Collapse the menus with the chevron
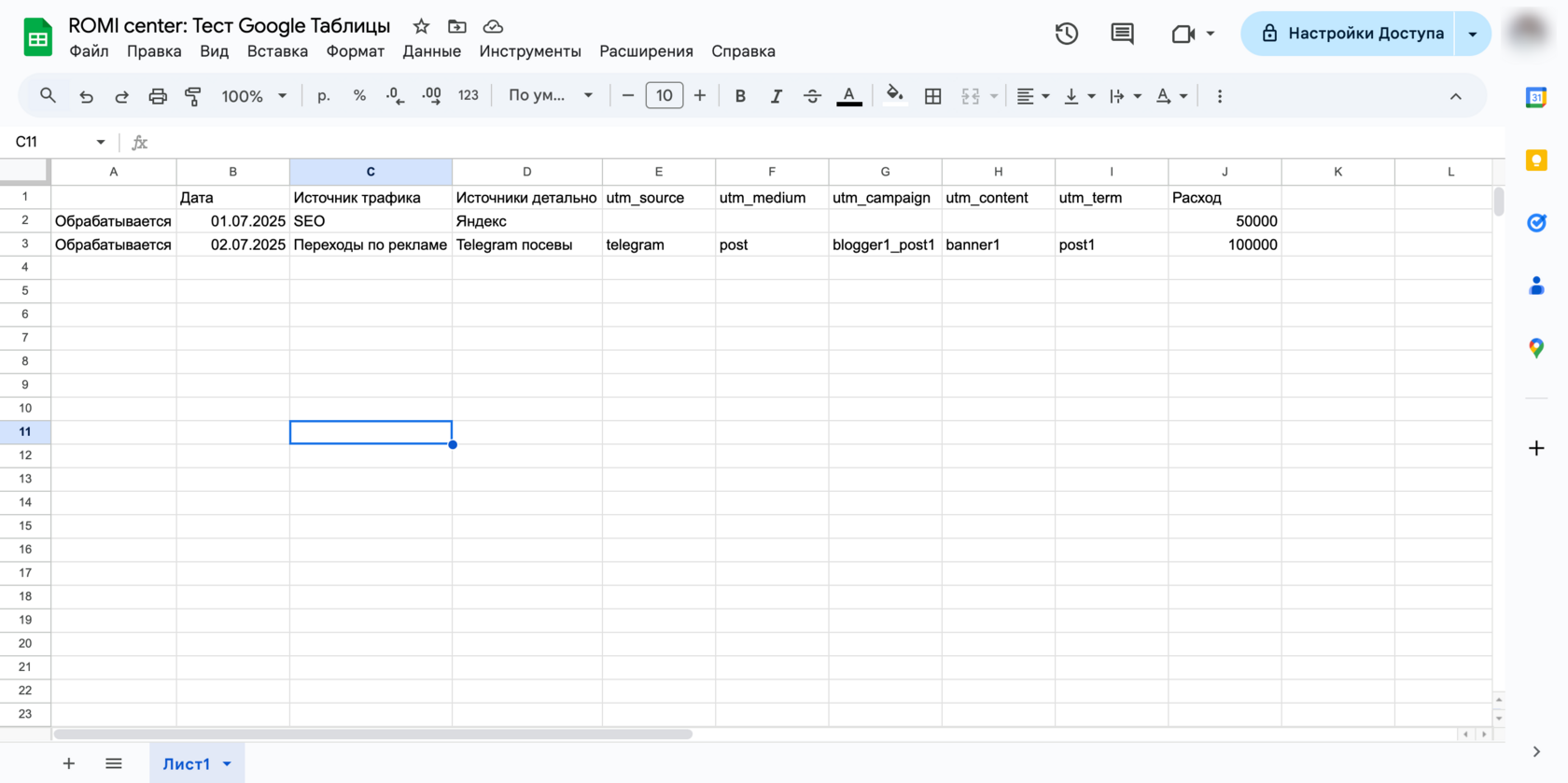 click(1455, 96)
